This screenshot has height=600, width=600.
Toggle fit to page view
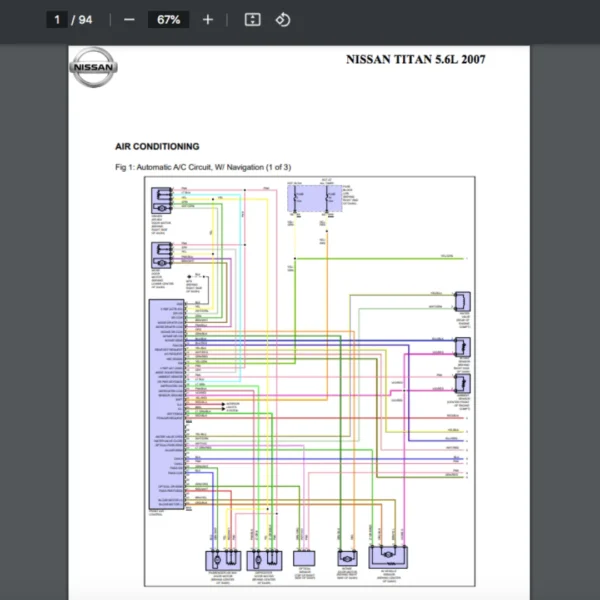click(x=253, y=20)
